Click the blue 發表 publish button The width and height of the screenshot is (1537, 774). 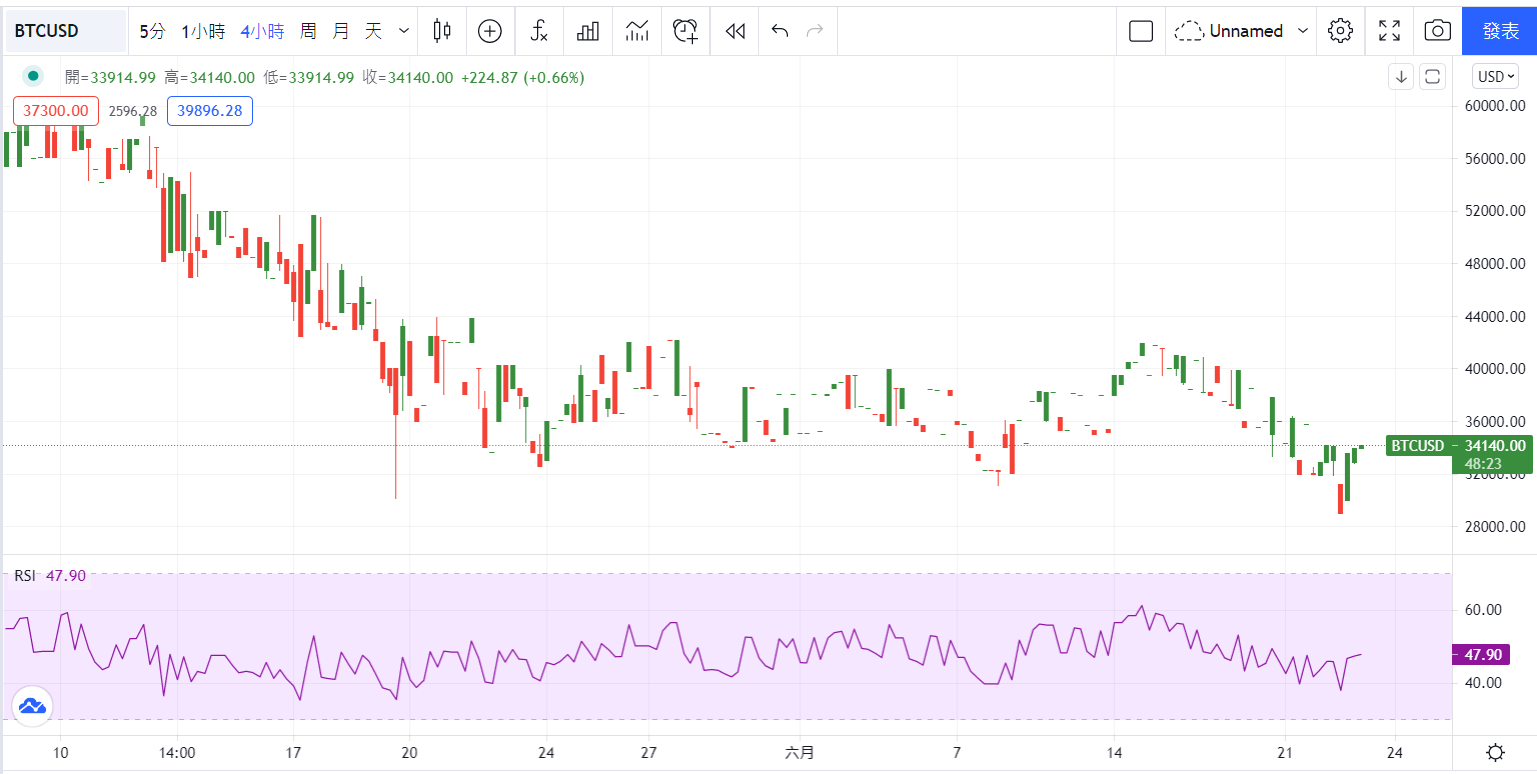pyautogui.click(x=1500, y=31)
